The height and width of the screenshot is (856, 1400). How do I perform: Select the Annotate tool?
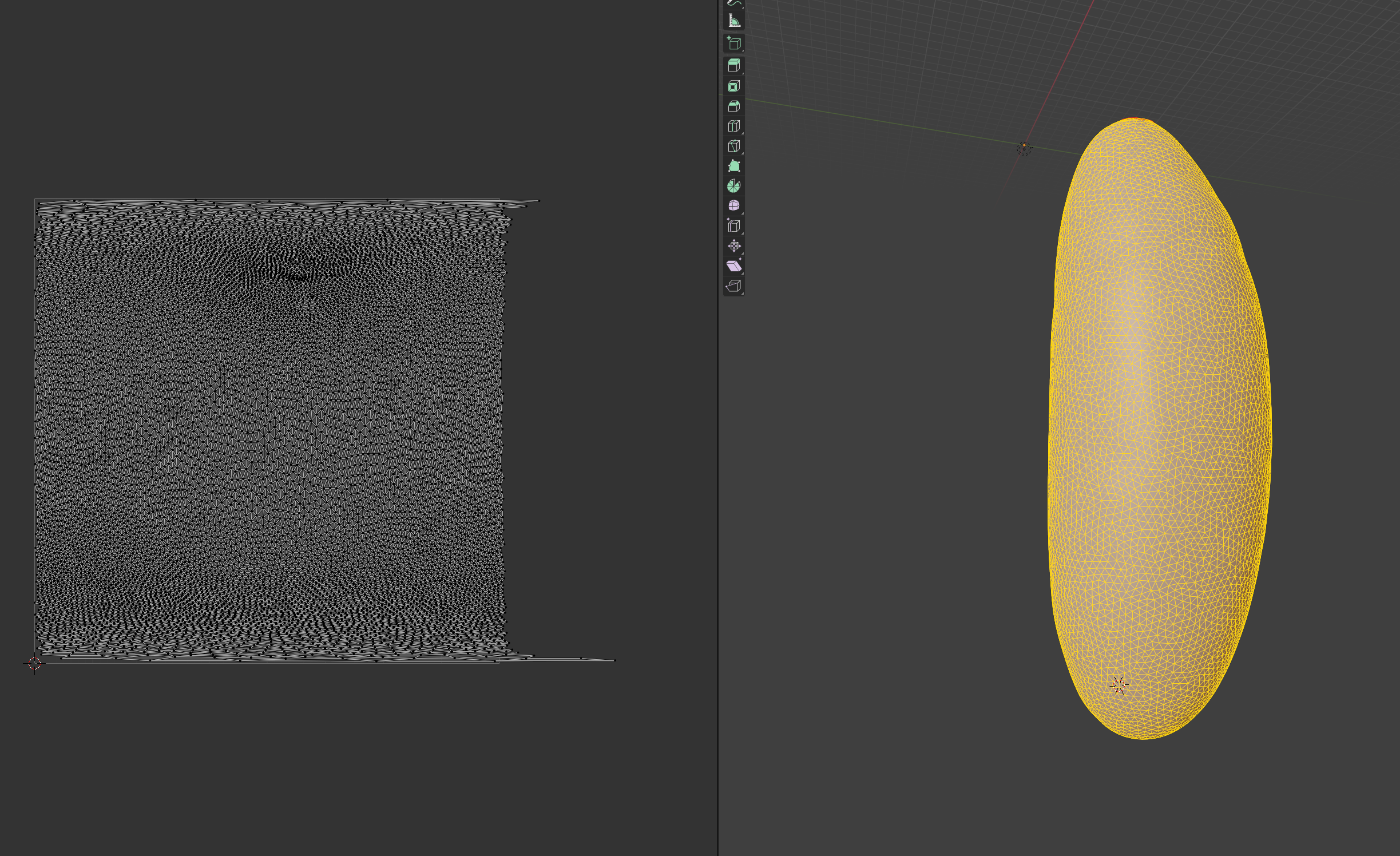[733, 3]
